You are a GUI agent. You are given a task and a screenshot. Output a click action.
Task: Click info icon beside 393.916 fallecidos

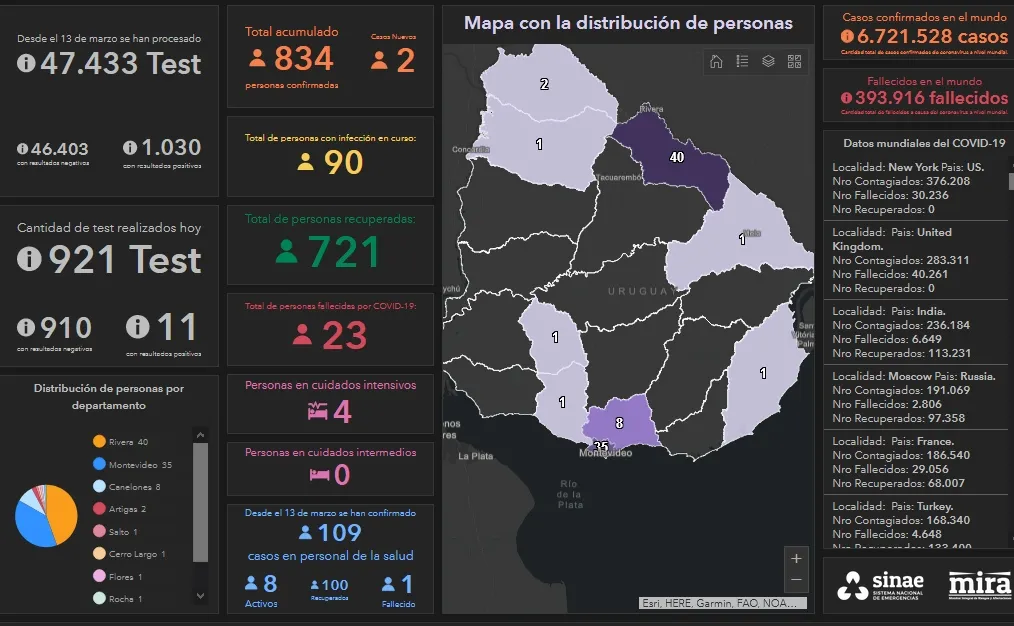(847, 98)
